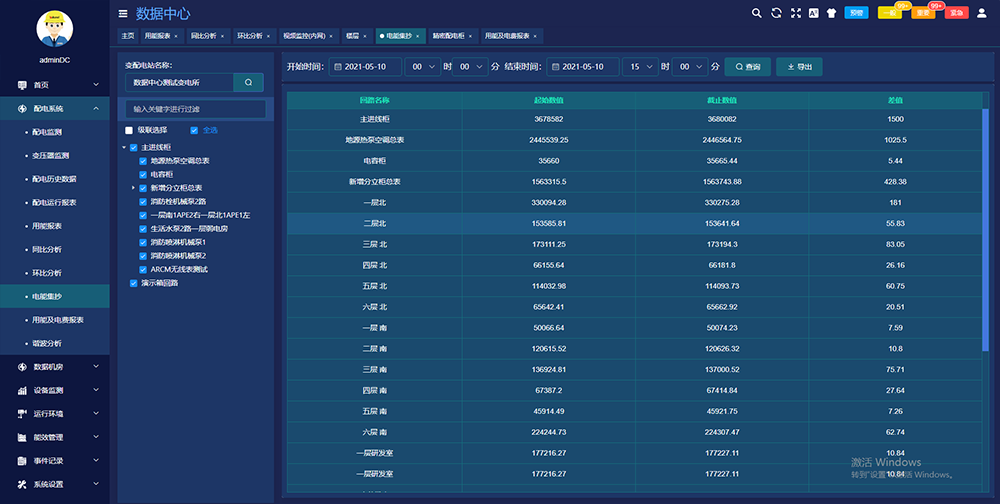This screenshot has height=504, width=1000.
Task: Click the 导出 export button
Action: point(799,67)
